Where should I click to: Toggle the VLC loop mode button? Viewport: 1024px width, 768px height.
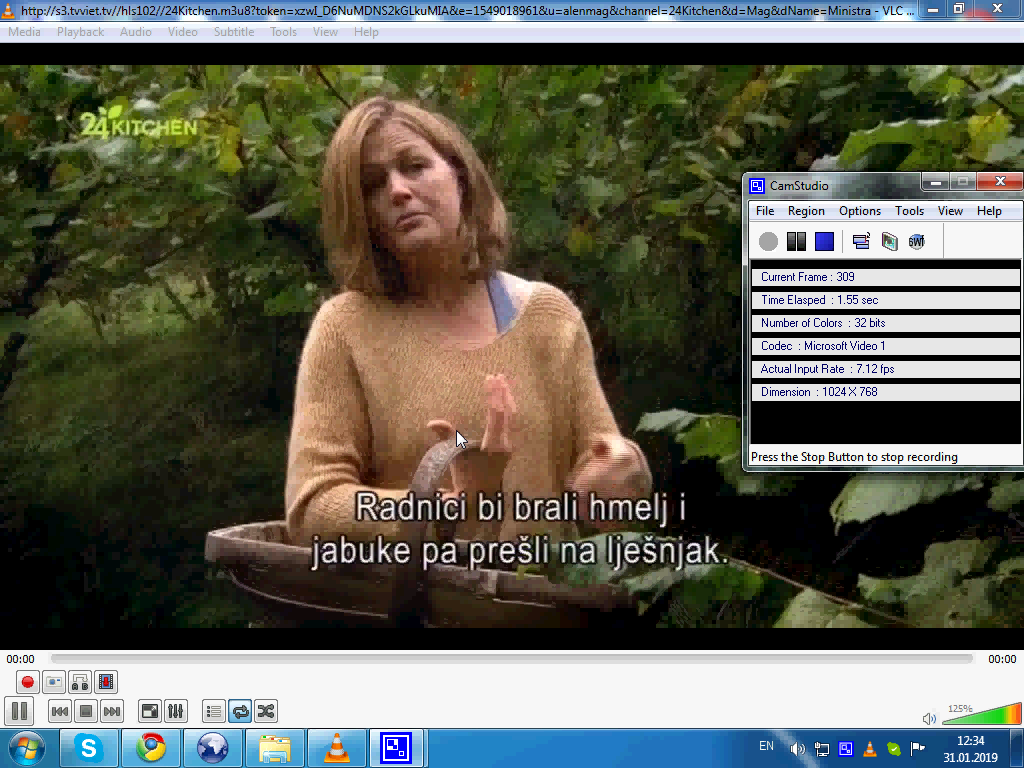240,712
